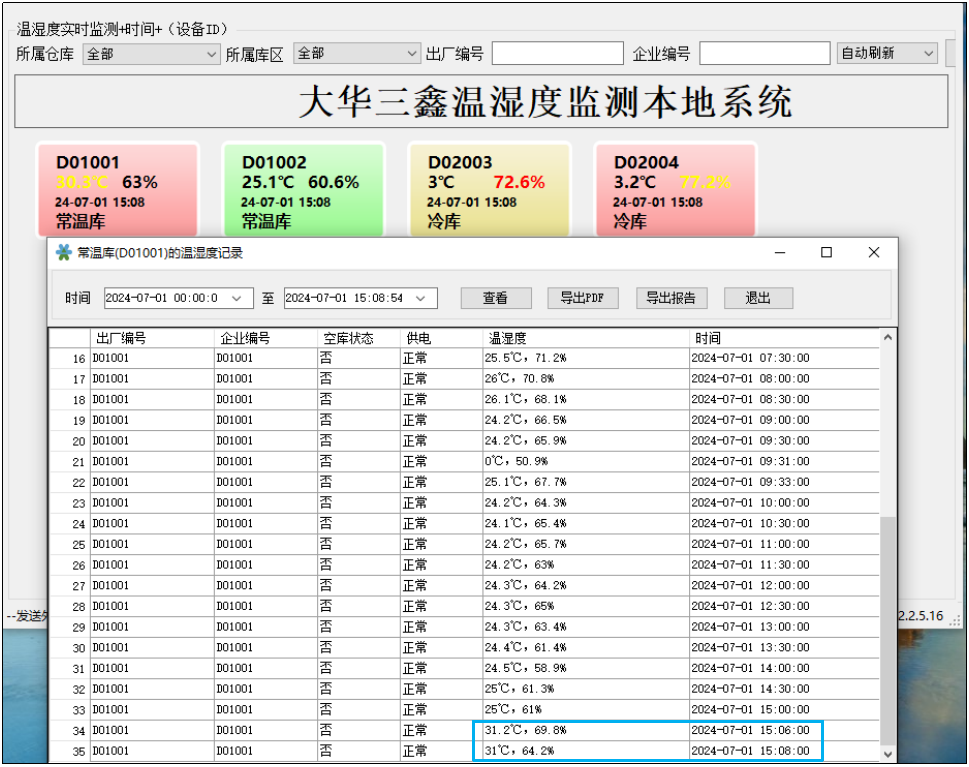This screenshot has height=767, width=969.
Task: Open the start time dropdown
Action: (236, 298)
